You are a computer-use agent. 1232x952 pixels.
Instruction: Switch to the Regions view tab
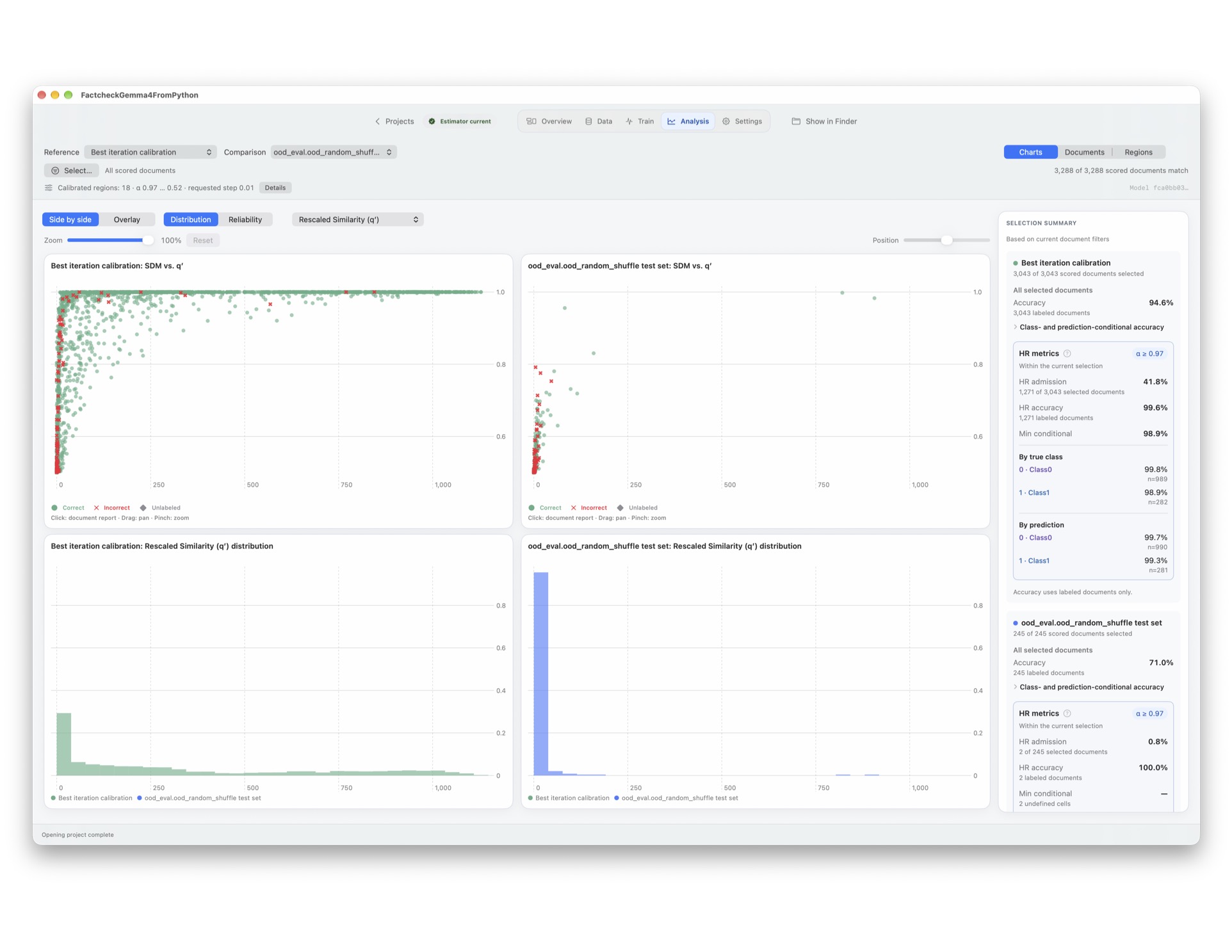coord(1138,152)
